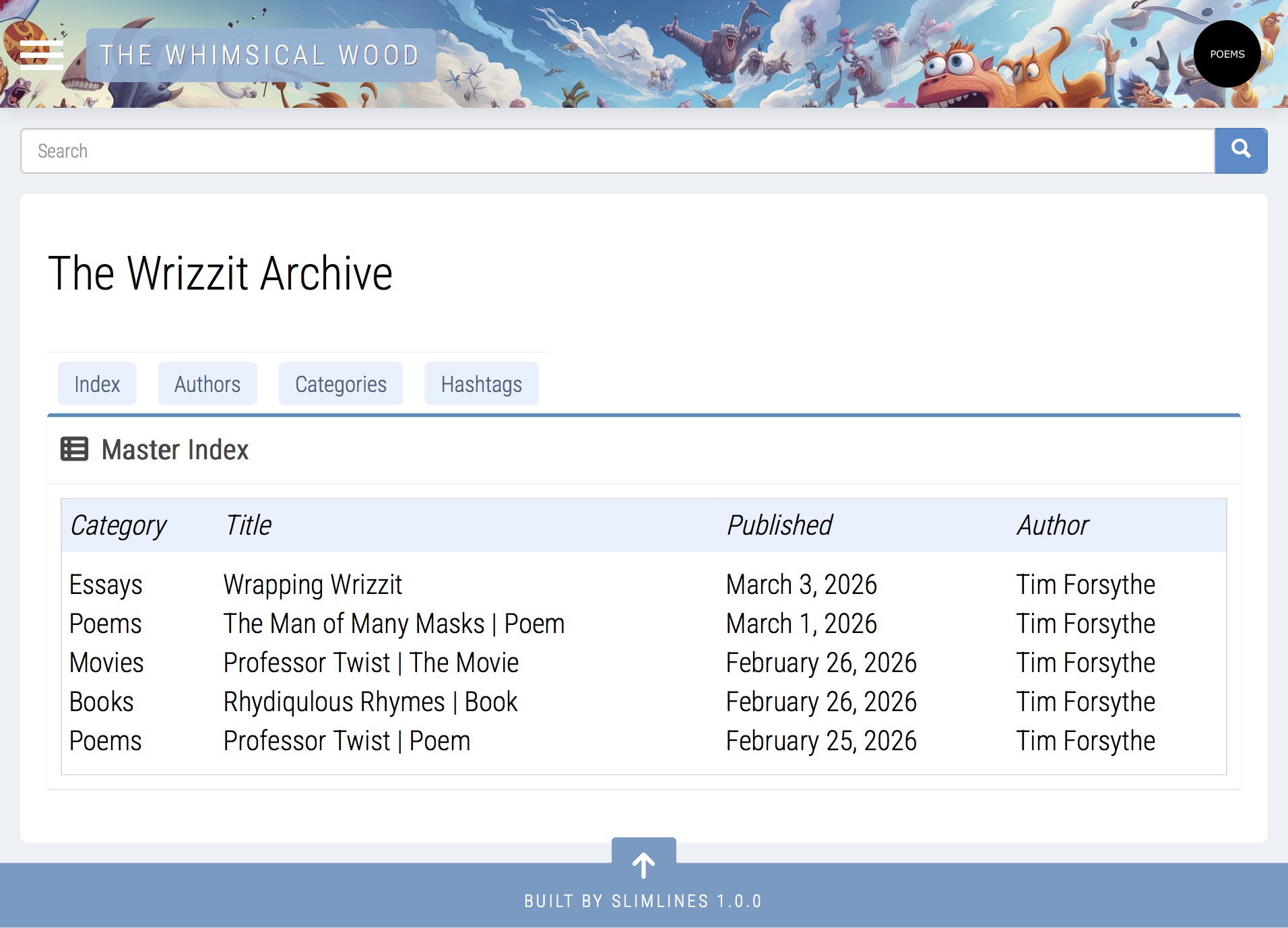Viewport: 1288px width, 928px height.
Task: Click the magnifying glass search button
Action: tap(1240, 150)
